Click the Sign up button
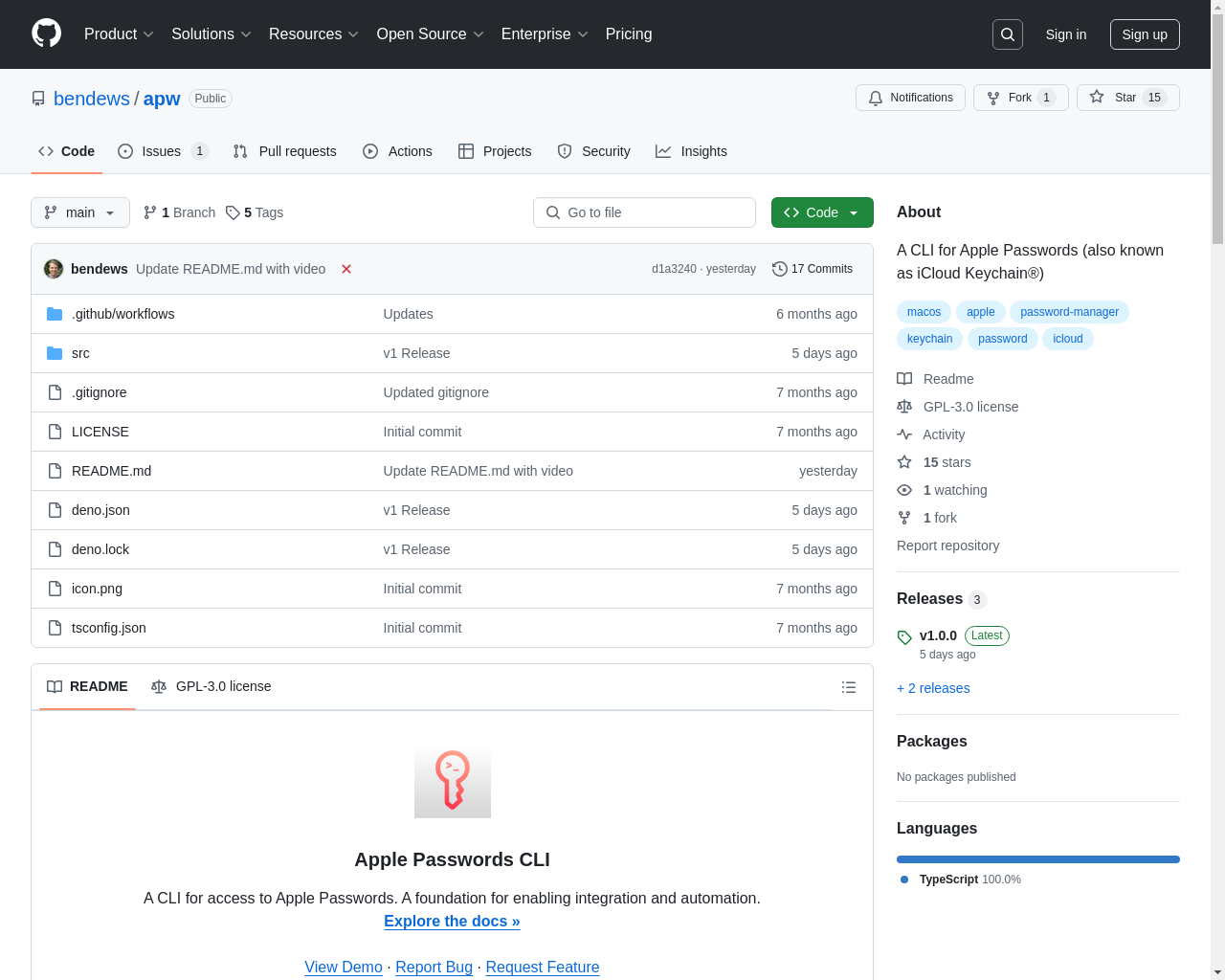Image resolution: width=1225 pixels, height=980 pixels. (1145, 34)
